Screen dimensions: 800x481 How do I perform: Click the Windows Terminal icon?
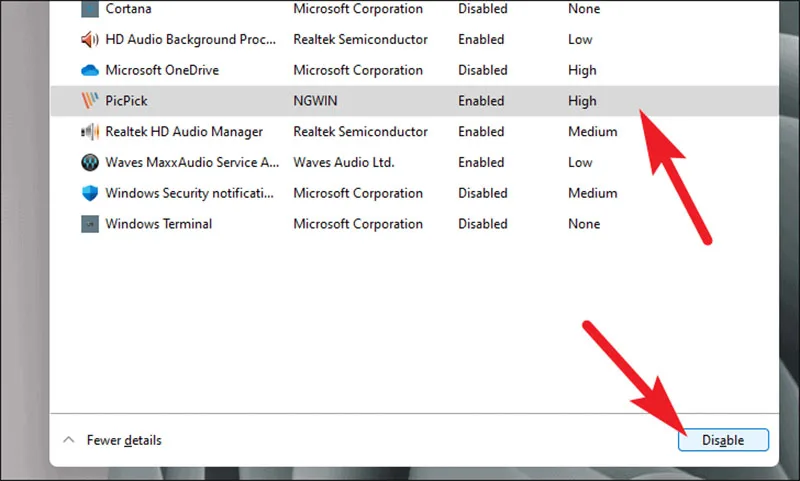(x=90, y=224)
